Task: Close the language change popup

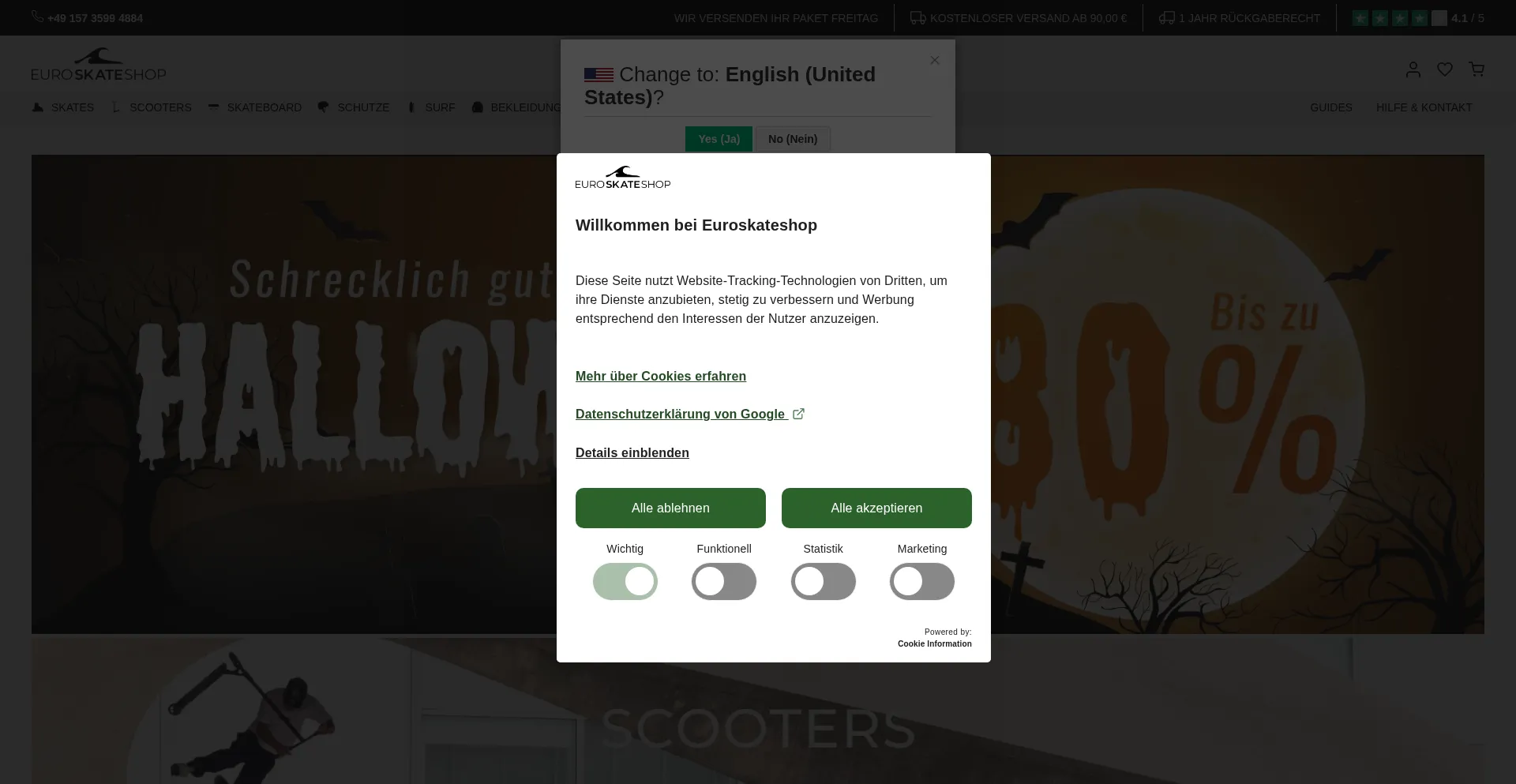Action: [x=935, y=60]
